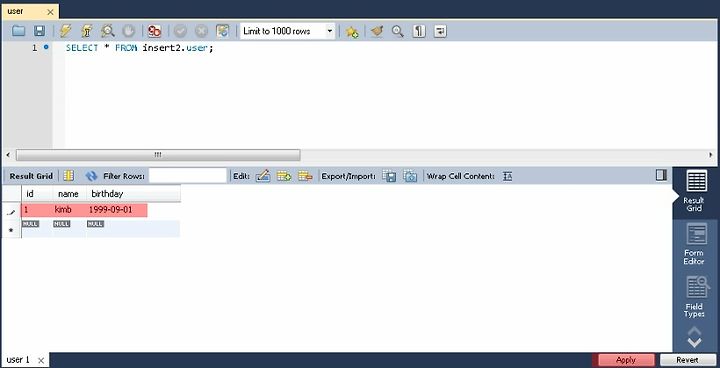
Task: Click the new row asterisk marker
Action: (x=11, y=229)
